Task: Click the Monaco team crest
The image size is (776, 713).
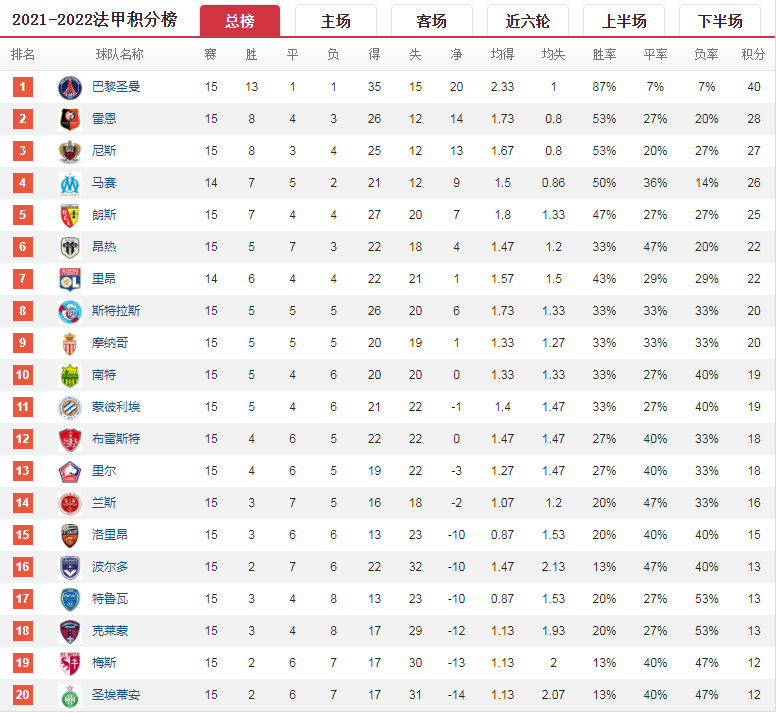Action: 70,343
